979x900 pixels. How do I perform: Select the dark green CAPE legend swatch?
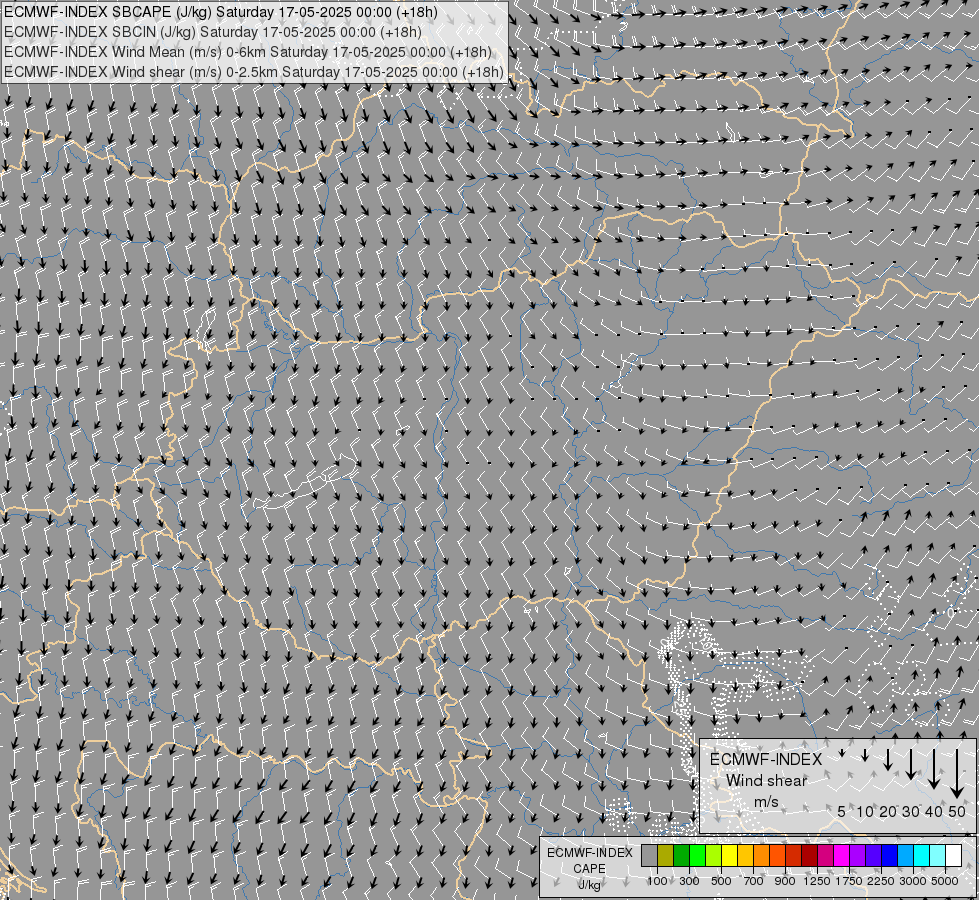pos(682,855)
